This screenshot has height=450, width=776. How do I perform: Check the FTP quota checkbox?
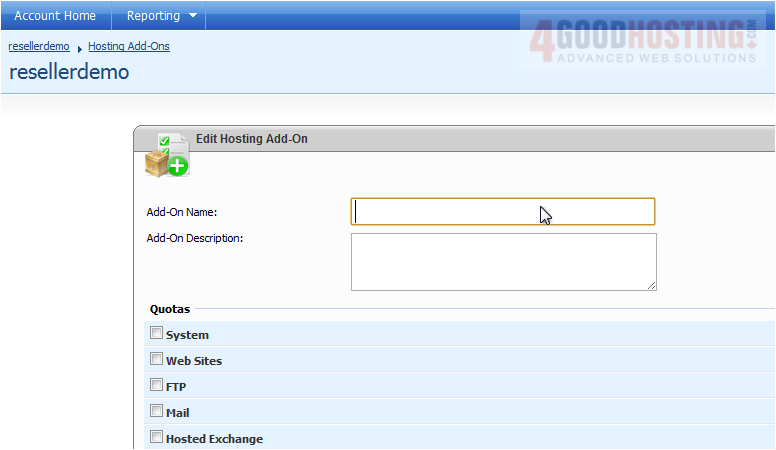click(156, 385)
